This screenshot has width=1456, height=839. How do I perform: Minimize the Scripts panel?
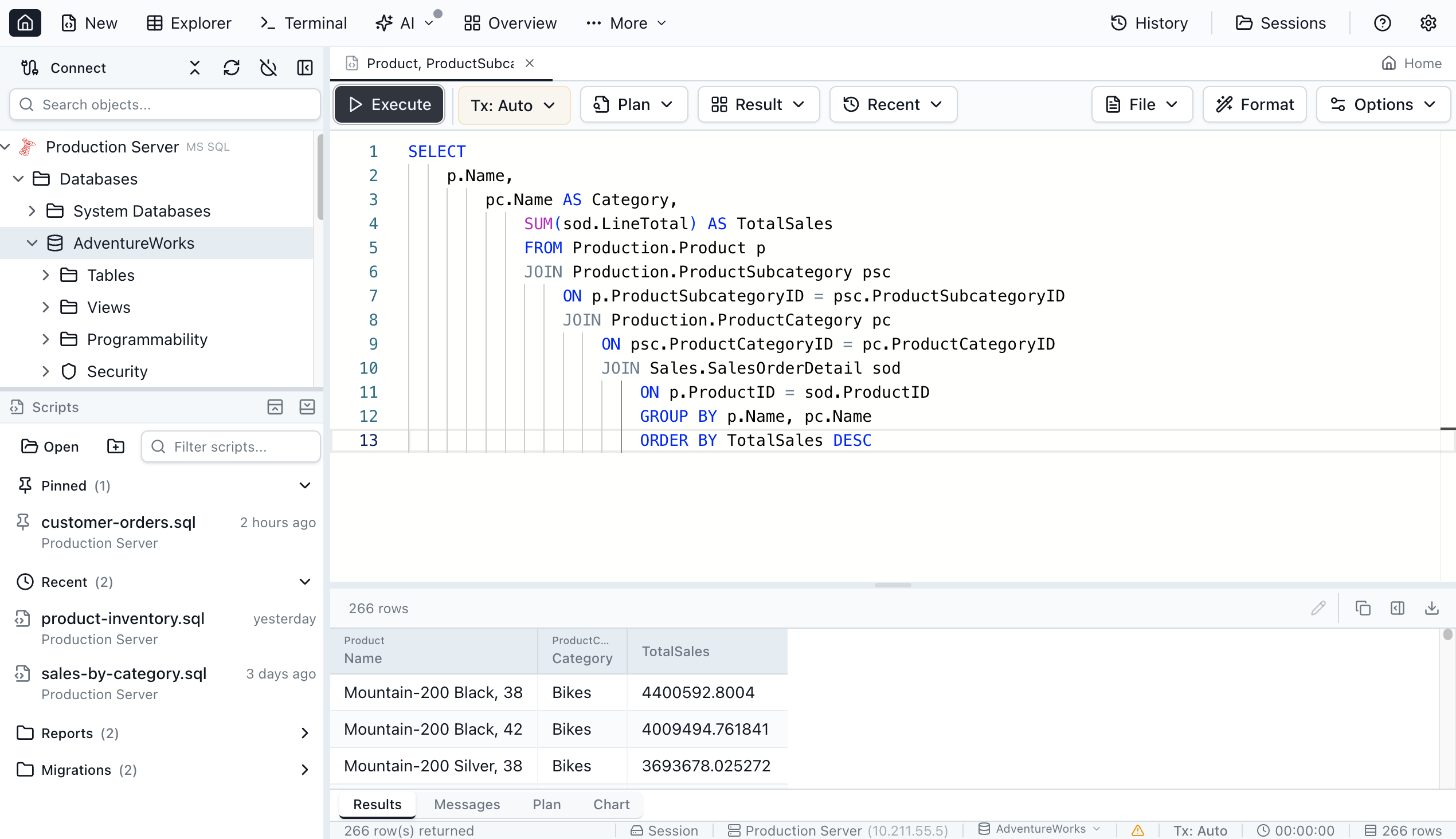pos(307,407)
